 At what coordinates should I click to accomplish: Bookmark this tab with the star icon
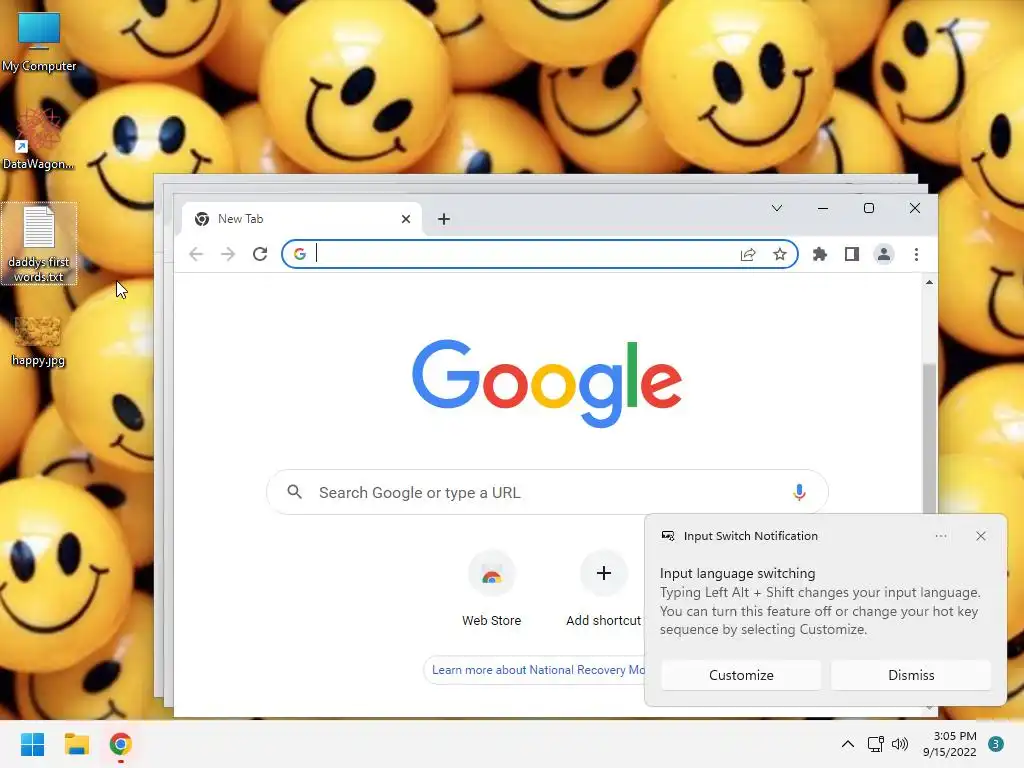point(780,254)
